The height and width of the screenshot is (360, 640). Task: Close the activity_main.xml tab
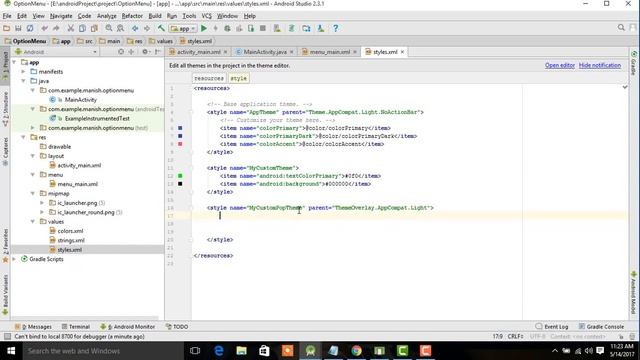(225, 52)
